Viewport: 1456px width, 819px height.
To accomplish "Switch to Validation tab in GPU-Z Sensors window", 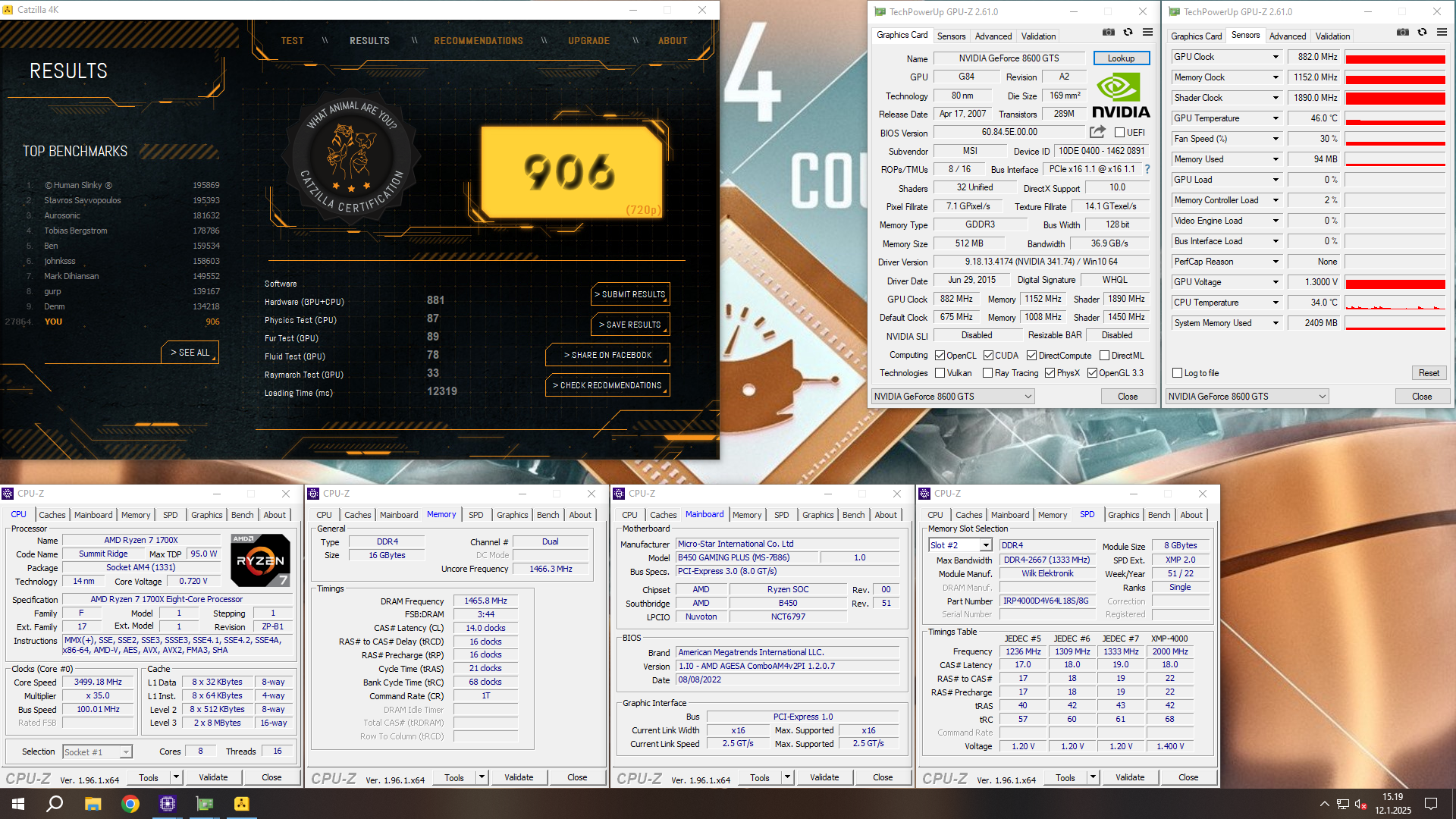I will (x=1332, y=36).
